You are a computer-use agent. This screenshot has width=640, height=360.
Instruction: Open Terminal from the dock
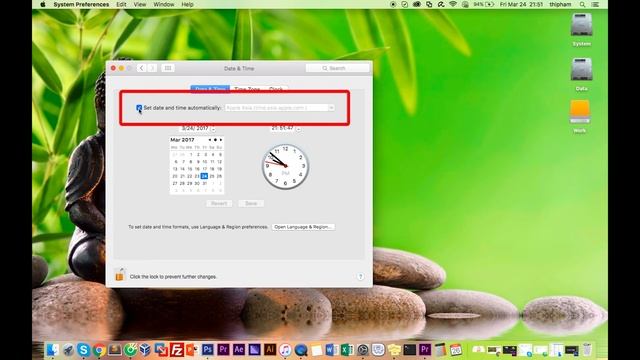click(x=409, y=350)
